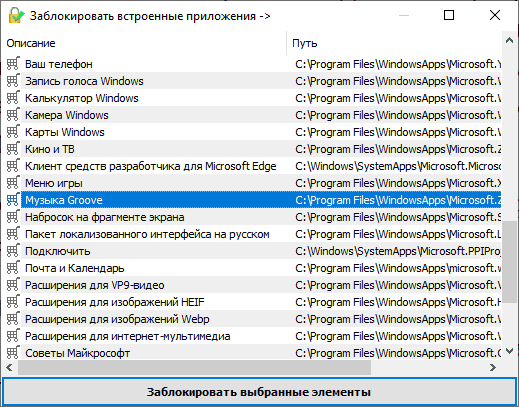Viewport: 519px width, 407px height.
Task: Click the cart icon beside Карты Windows
Action: [x=13, y=131]
